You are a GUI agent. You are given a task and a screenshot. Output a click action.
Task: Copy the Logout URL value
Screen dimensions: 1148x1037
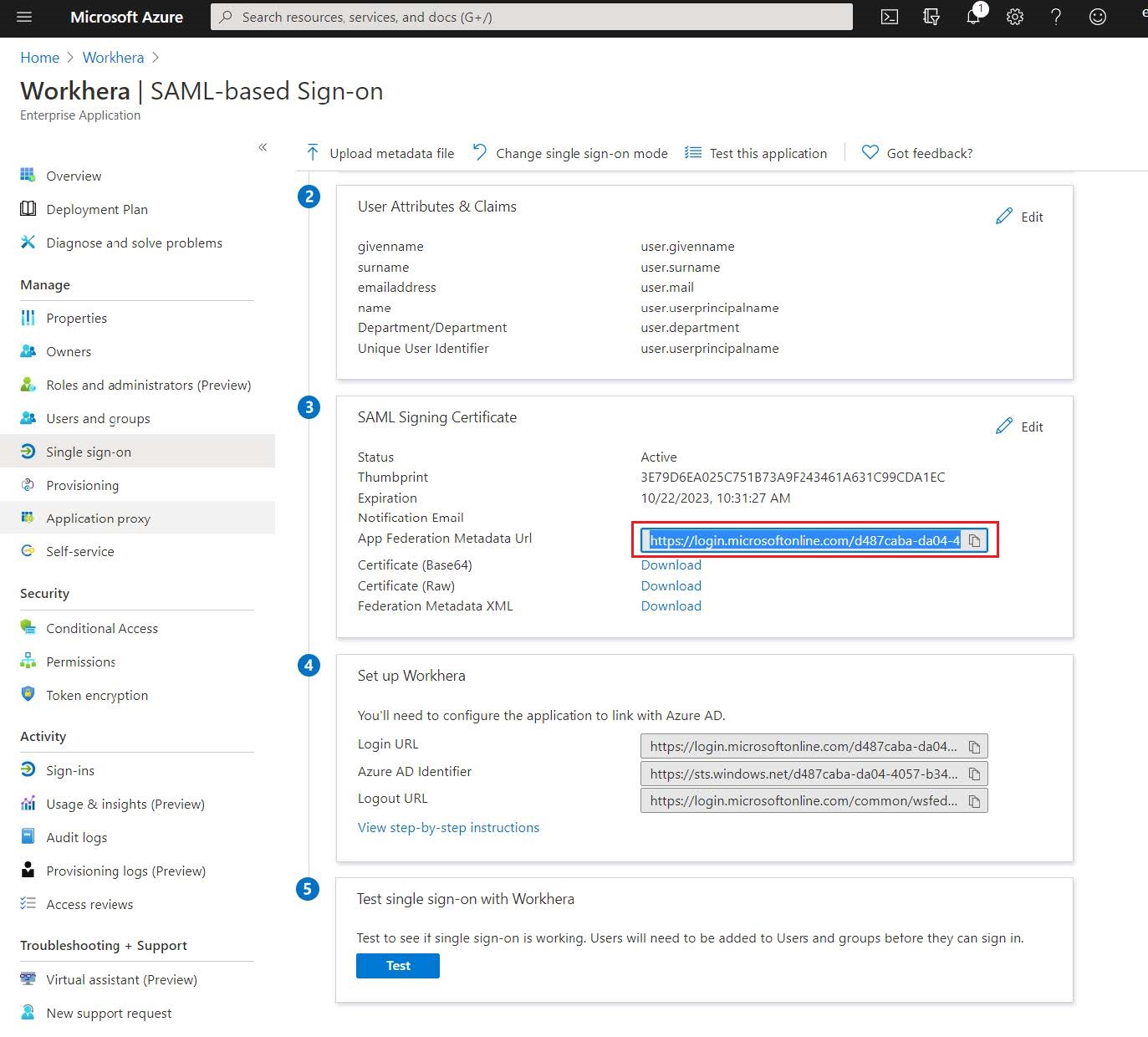coord(974,800)
